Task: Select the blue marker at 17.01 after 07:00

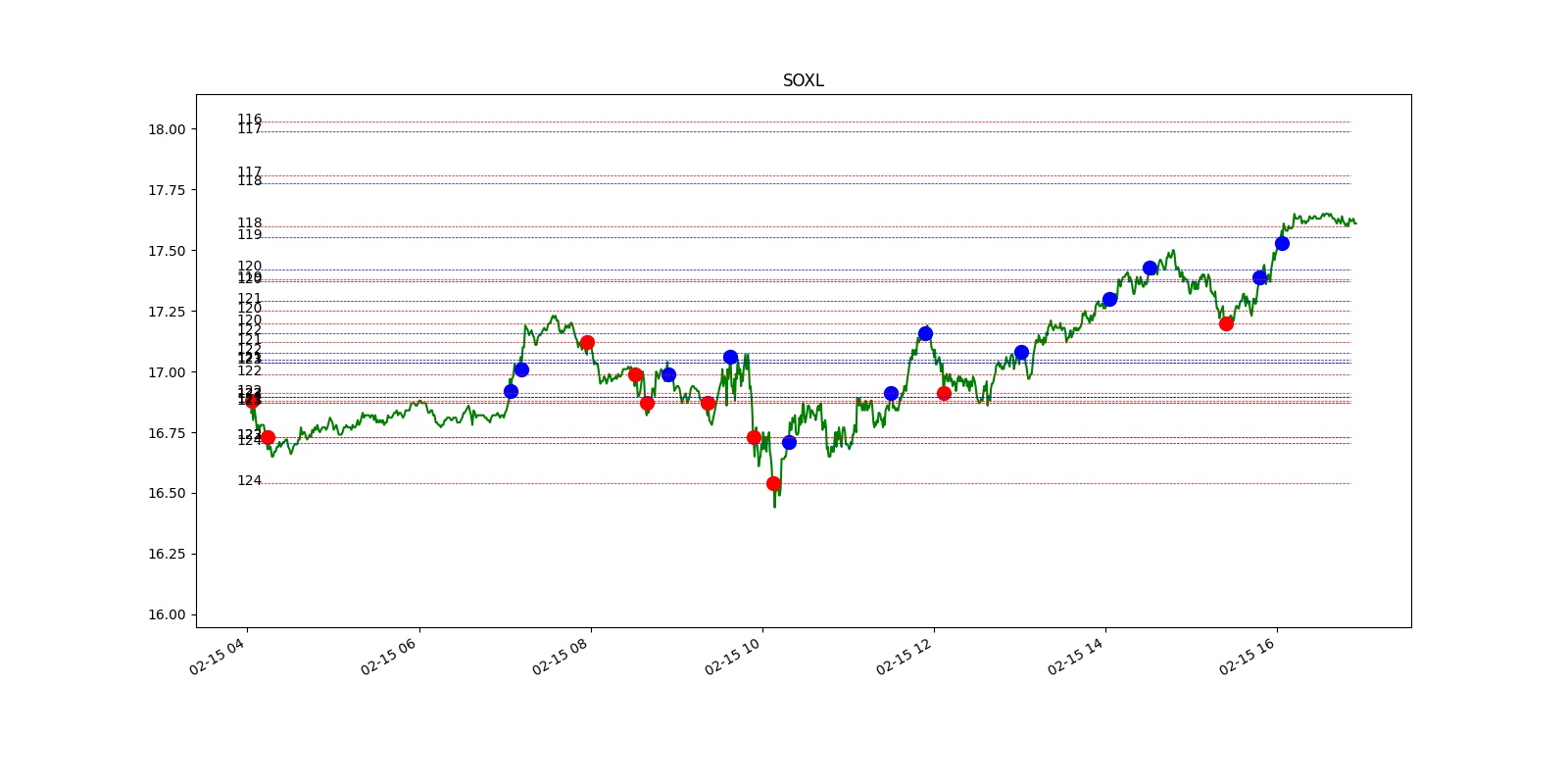Action: coord(521,369)
